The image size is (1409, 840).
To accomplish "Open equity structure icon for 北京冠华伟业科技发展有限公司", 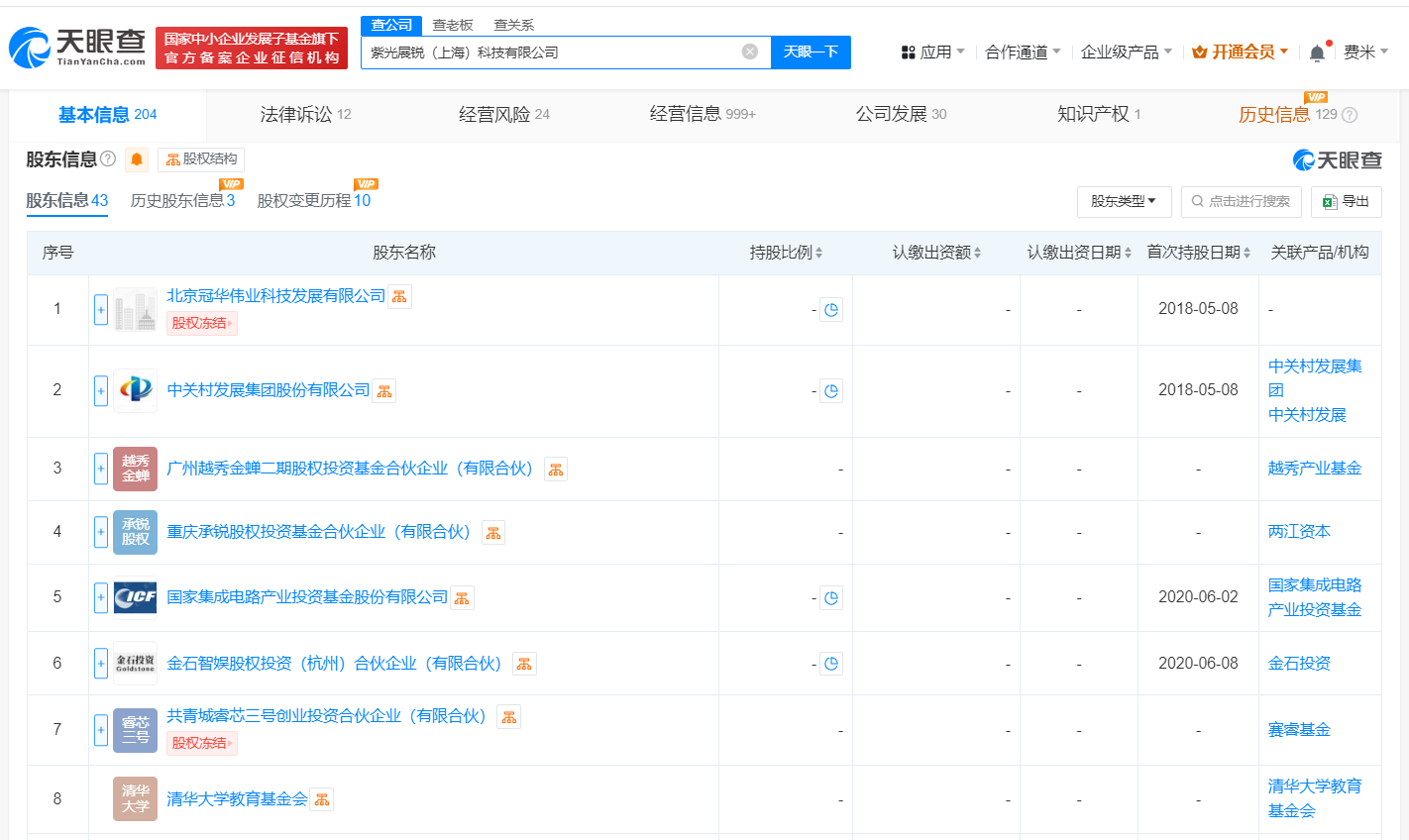I will [399, 296].
